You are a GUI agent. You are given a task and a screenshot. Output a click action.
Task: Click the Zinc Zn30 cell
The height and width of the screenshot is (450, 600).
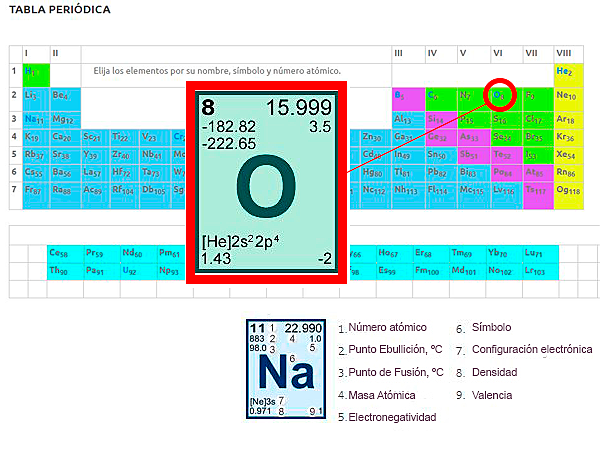tap(376, 138)
